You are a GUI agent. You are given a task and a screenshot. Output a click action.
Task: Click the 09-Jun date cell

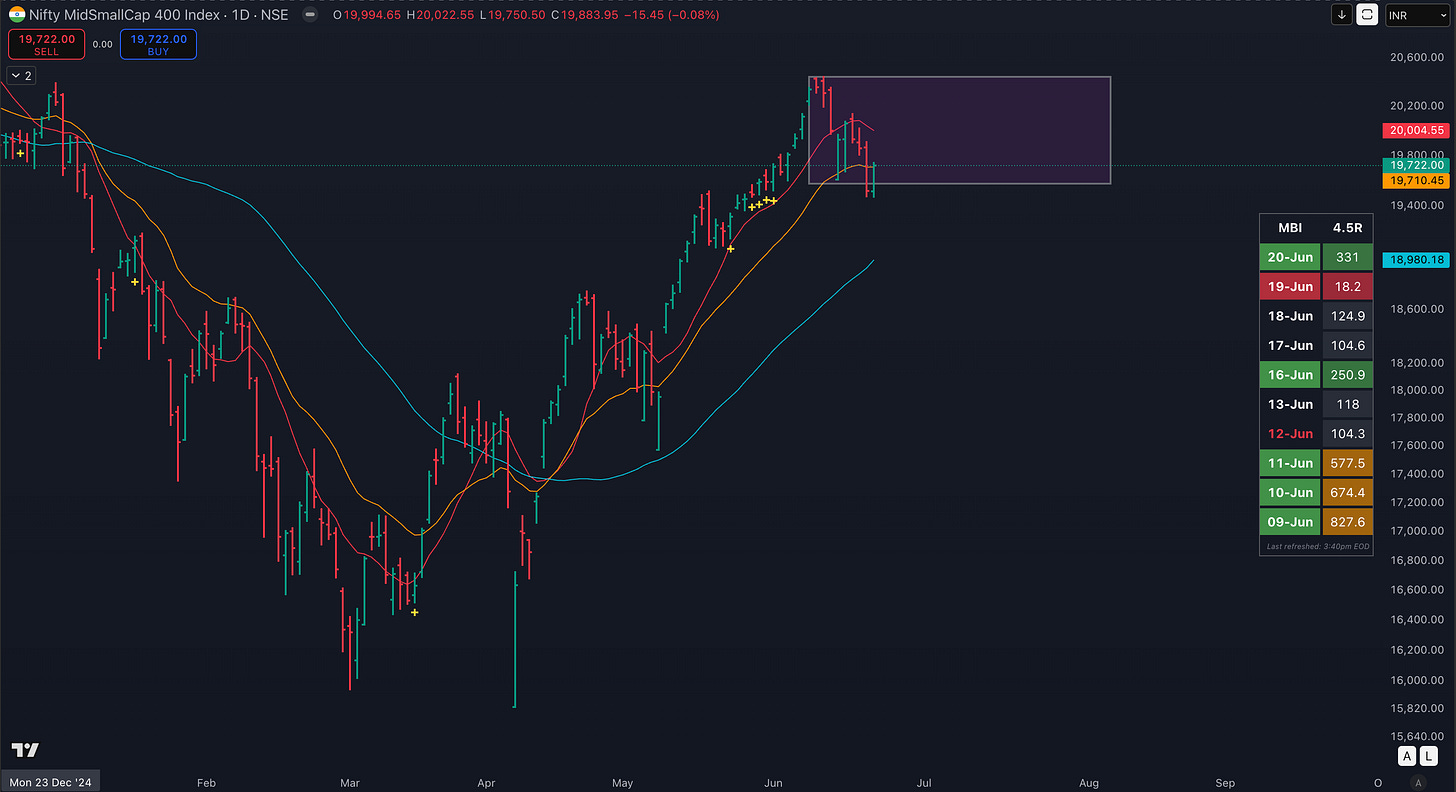(1290, 522)
